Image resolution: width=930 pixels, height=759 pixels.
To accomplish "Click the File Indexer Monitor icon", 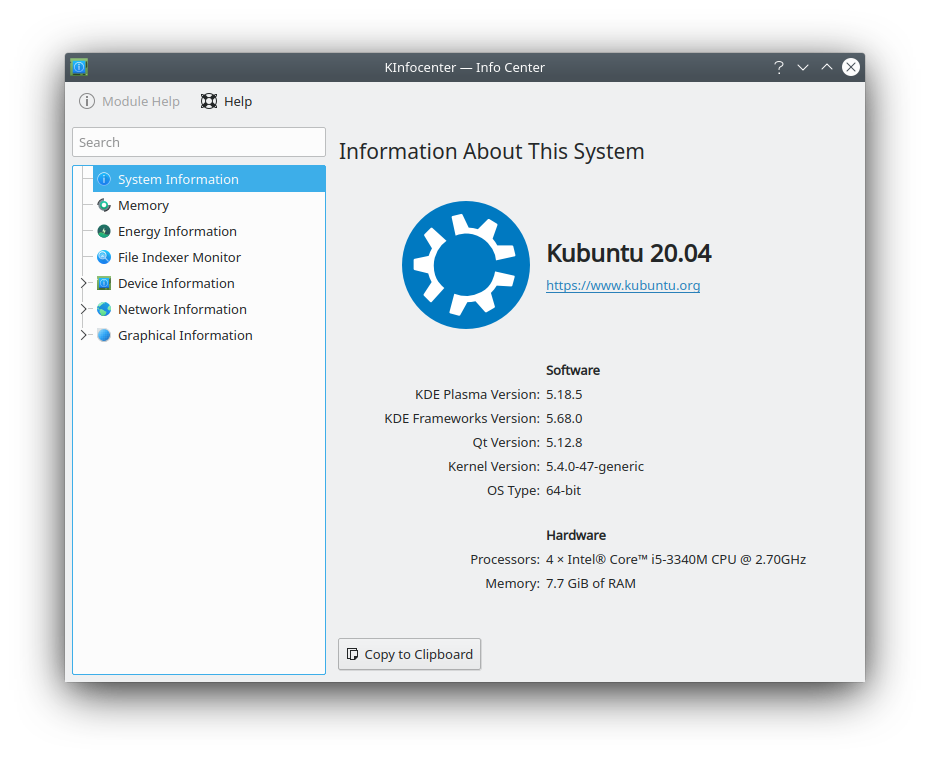I will tap(104, 257).
